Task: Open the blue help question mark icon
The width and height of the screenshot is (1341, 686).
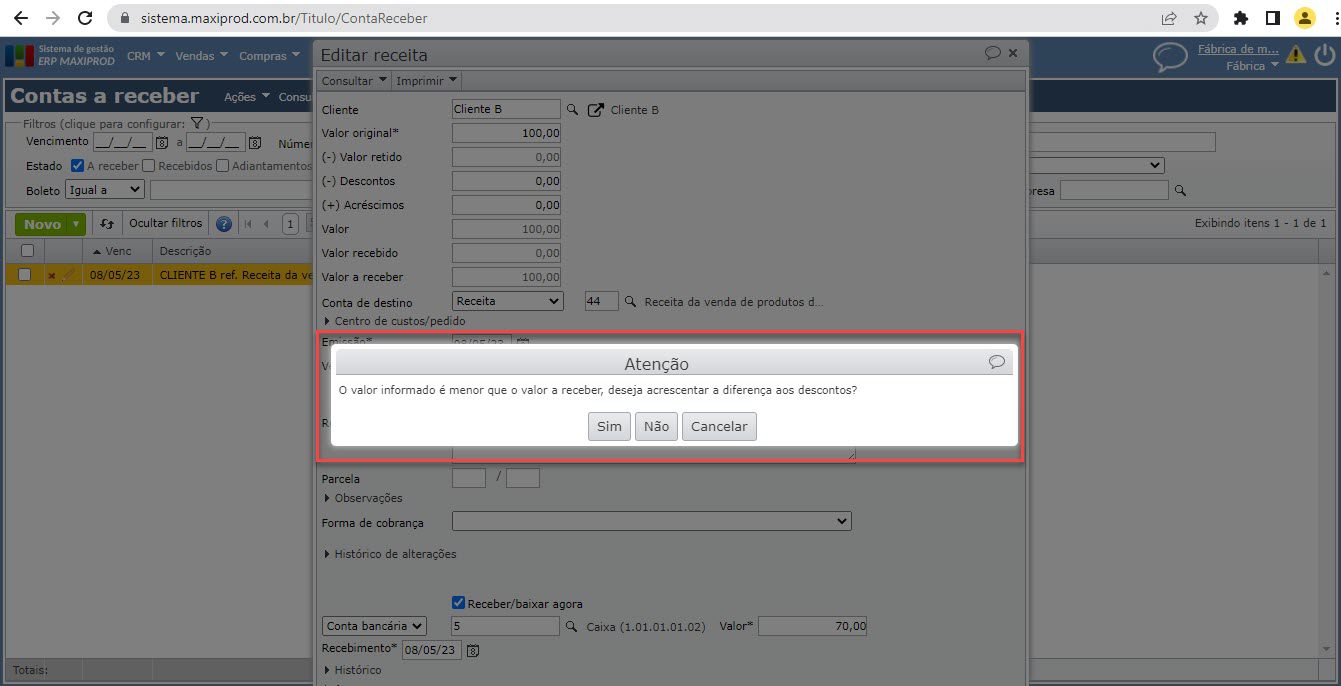Action: (224, 224)
